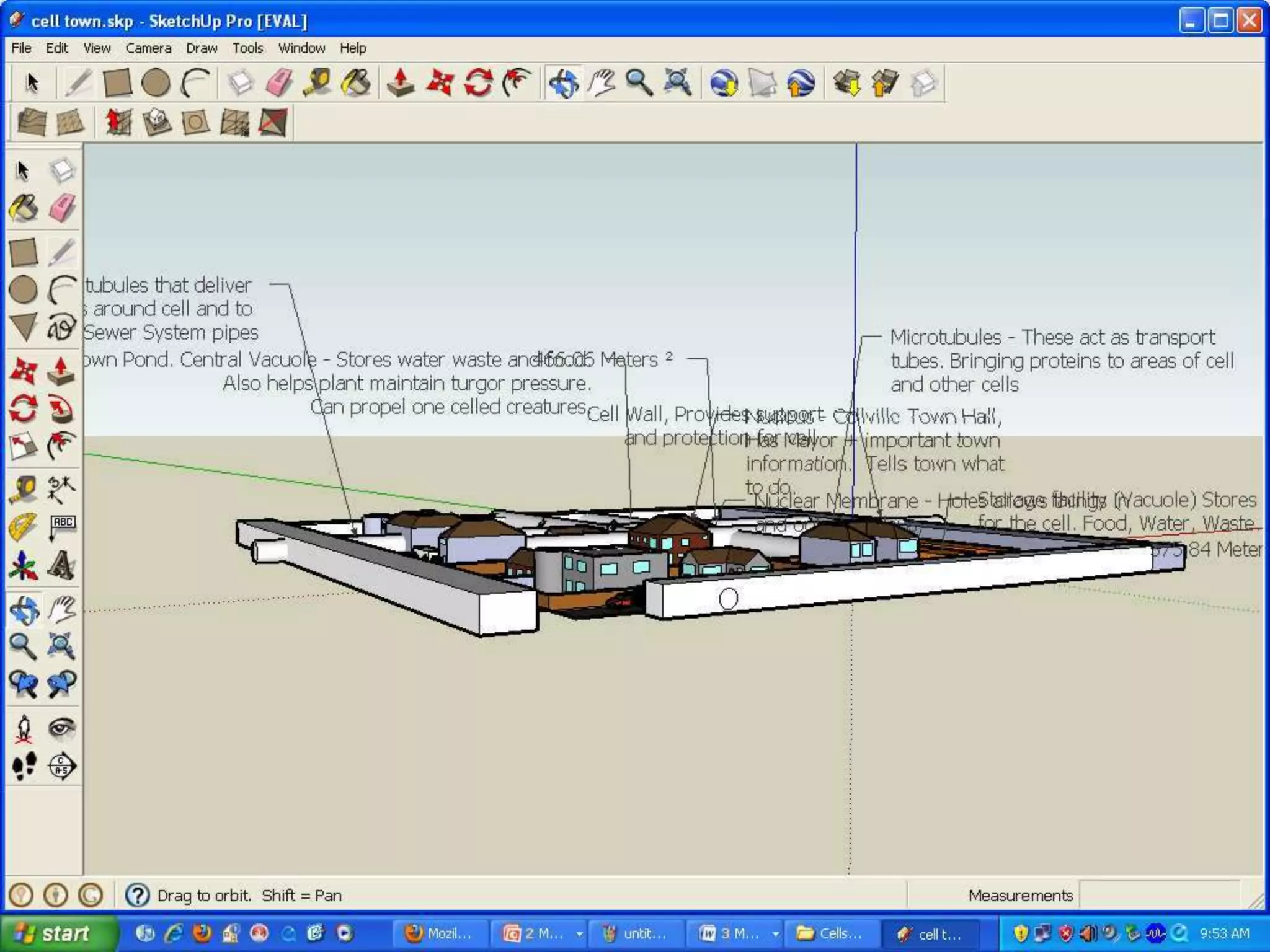The image size is (1270, 952).
Task: Click the Section Plane tool
Action: point(61,766)
